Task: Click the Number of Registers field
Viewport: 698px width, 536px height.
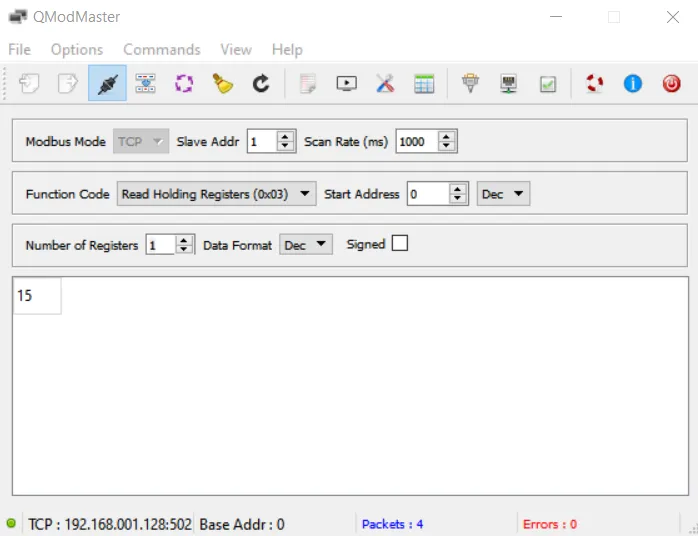Action: click(160, 245)
